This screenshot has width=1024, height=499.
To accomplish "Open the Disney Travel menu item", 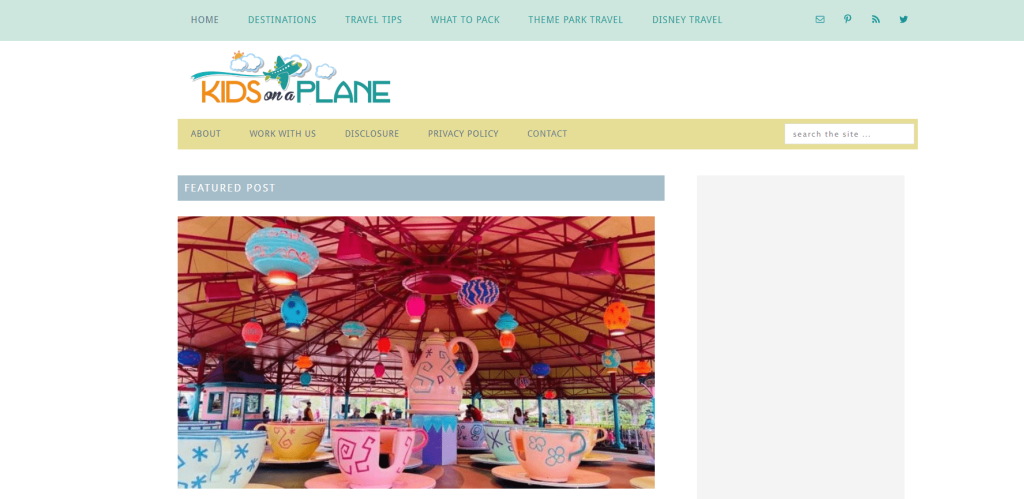I will tap(687, 20).
